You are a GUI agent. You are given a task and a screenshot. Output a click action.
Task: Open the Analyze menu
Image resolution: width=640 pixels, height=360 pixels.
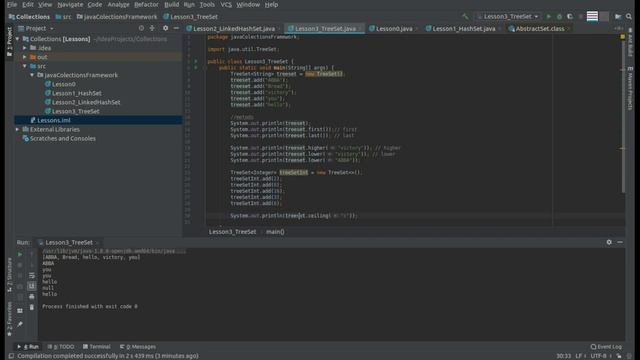pos(118,4)
